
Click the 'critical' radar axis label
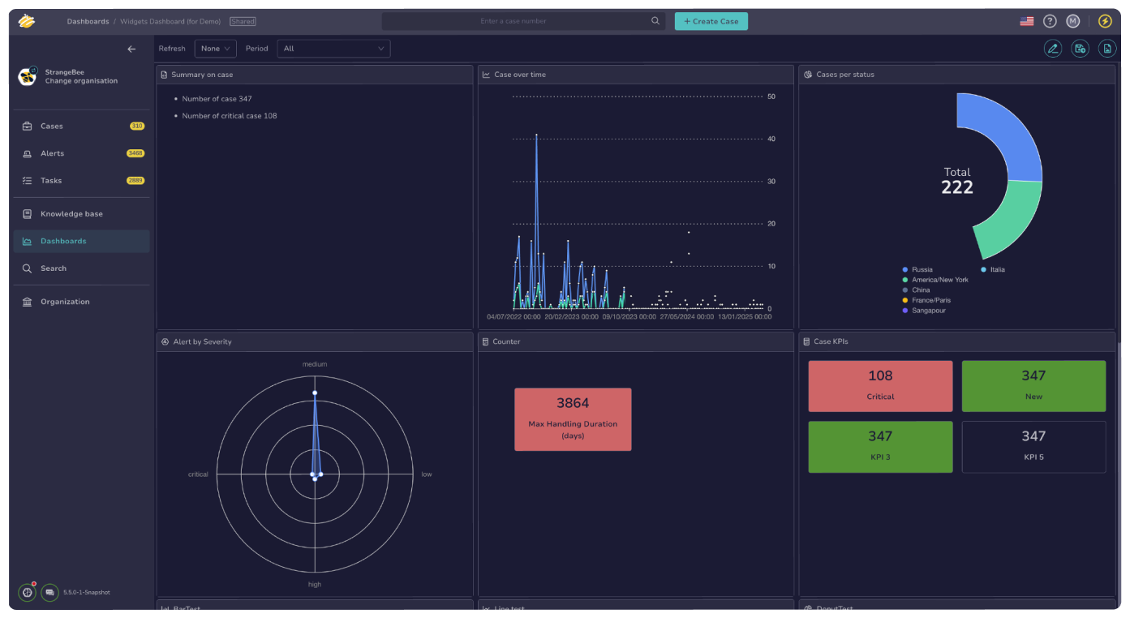click(x=198, y=475)
